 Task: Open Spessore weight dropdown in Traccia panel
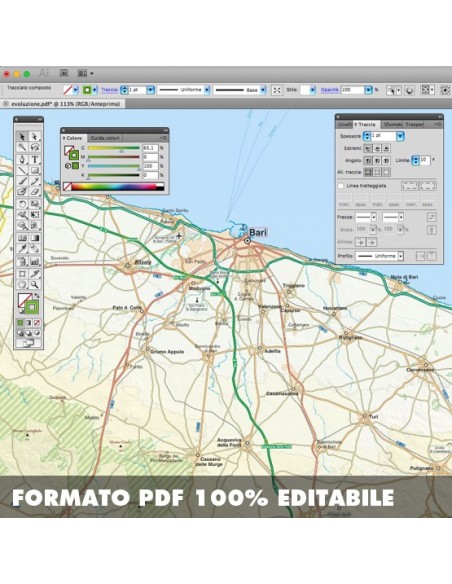pyautogui.click(x=400, y=136)
